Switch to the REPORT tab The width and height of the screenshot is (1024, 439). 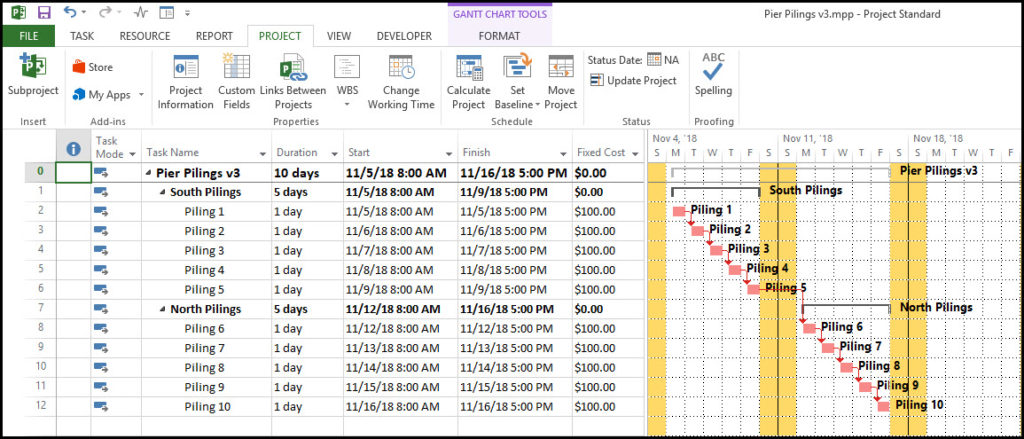[x=214, y=37]
